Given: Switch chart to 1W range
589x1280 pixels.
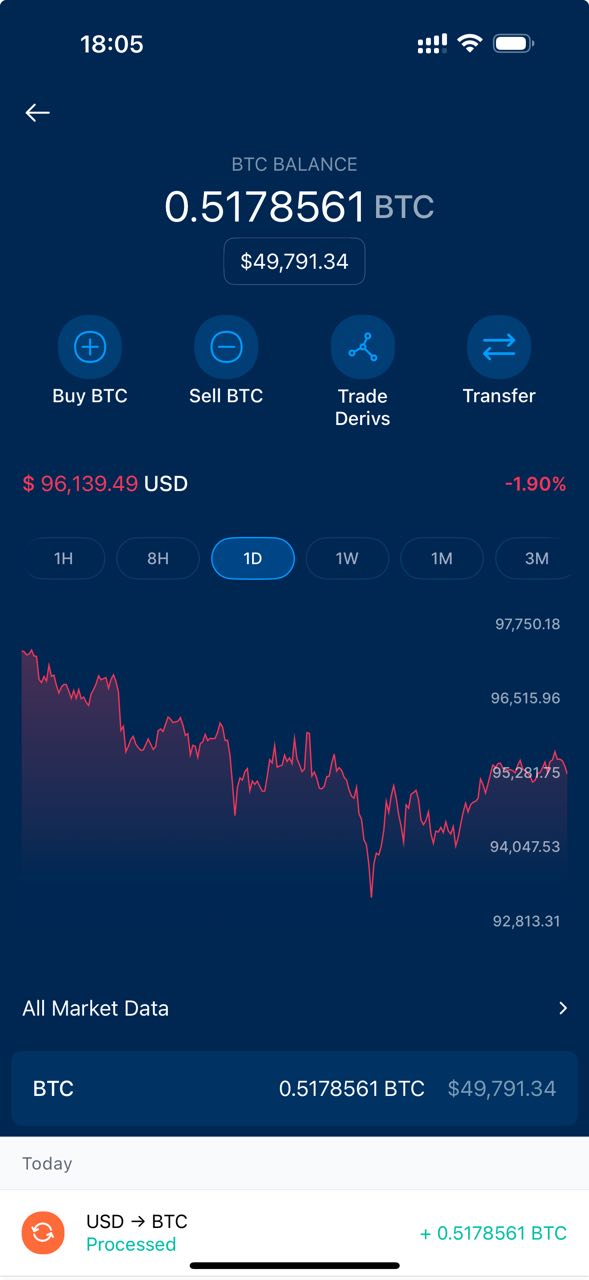Looking at the screenshot, I should click(347, 558).
